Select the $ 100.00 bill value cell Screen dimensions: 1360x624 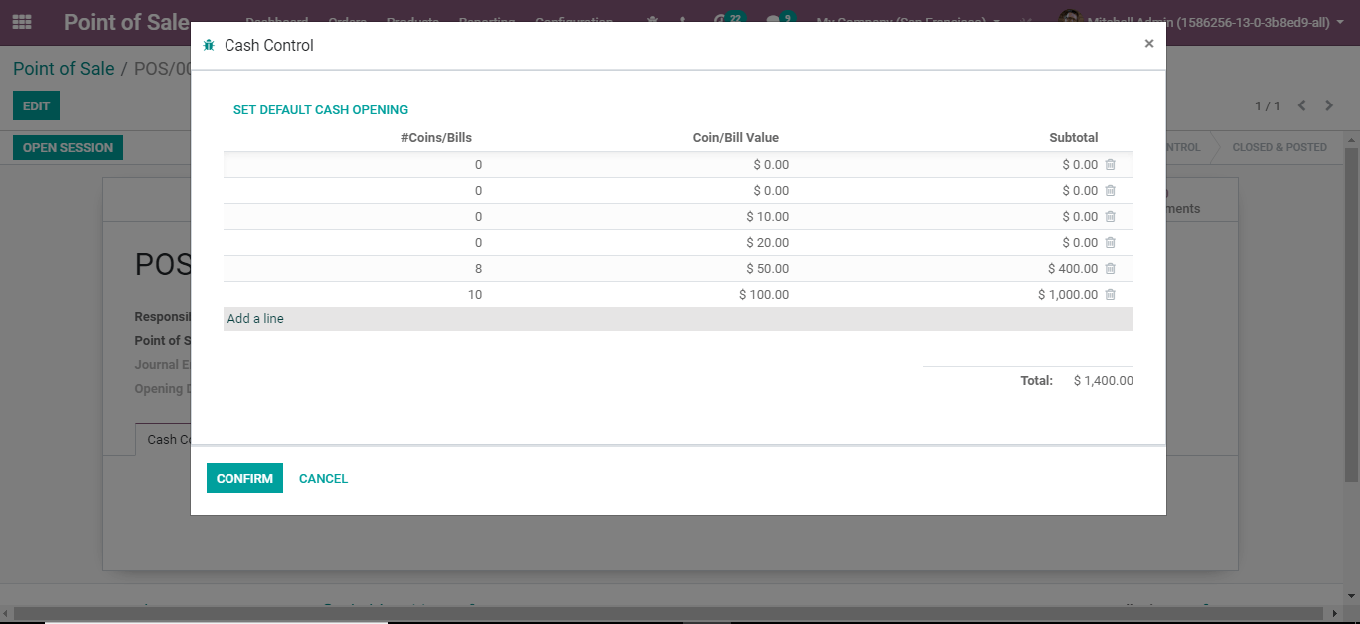[x=764, y=294]
